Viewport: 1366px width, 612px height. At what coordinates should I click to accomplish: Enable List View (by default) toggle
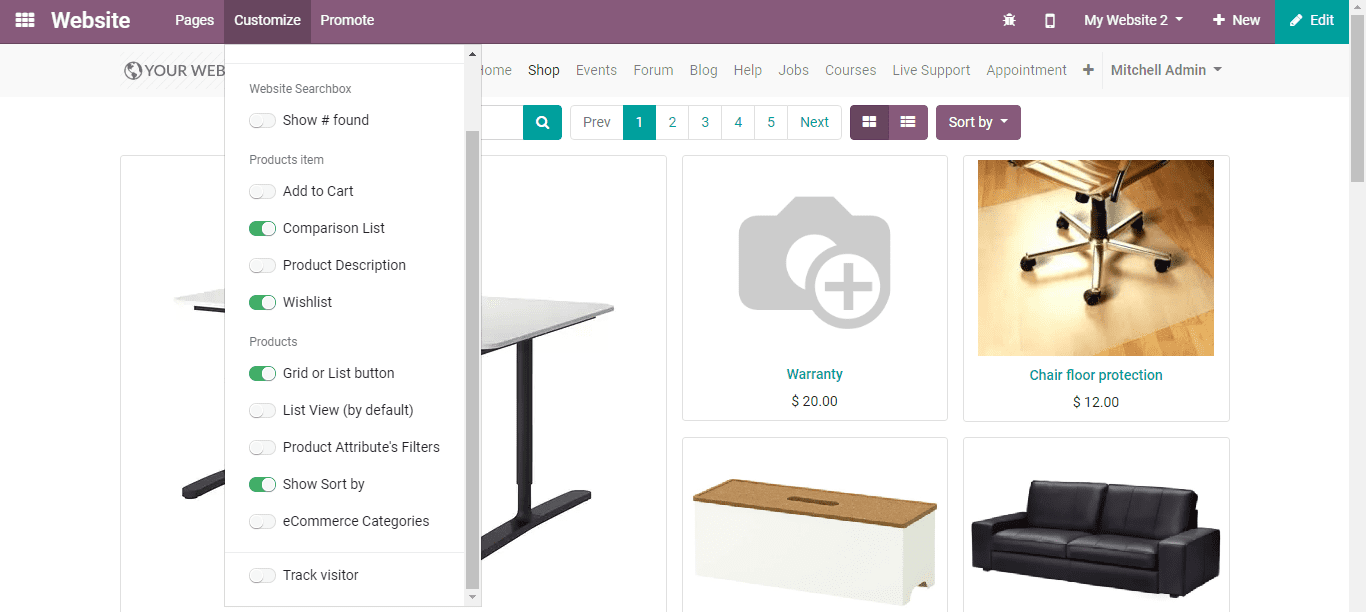tap(262, 410)
